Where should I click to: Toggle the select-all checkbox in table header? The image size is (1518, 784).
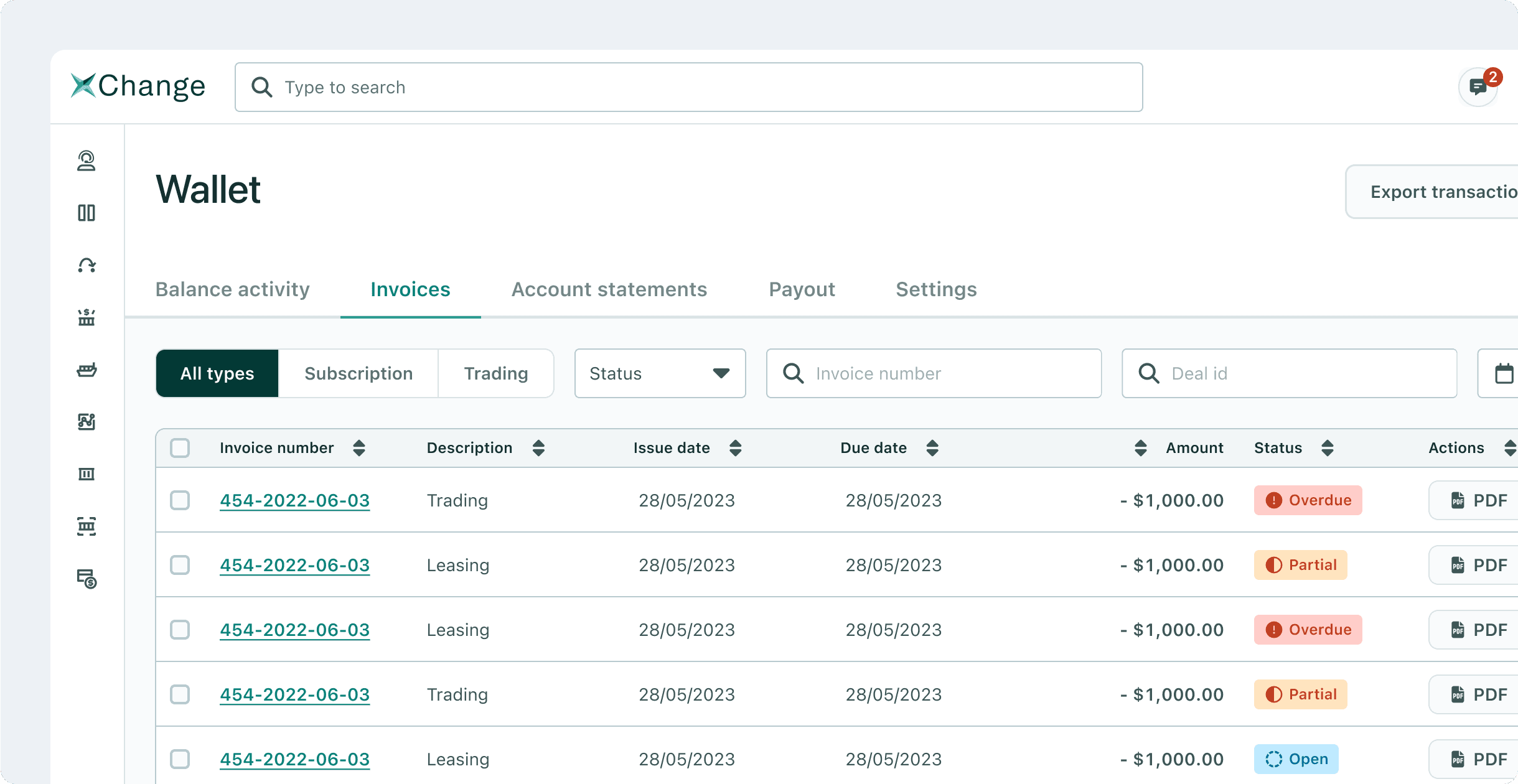coord(180,448)
